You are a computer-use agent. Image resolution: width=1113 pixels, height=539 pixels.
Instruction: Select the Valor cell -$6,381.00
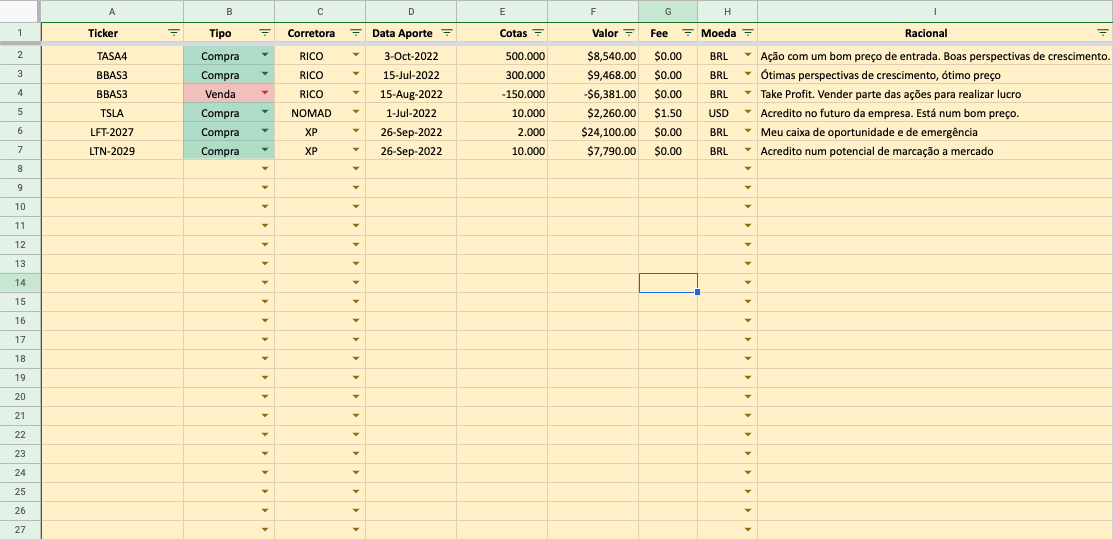(593, 94)
